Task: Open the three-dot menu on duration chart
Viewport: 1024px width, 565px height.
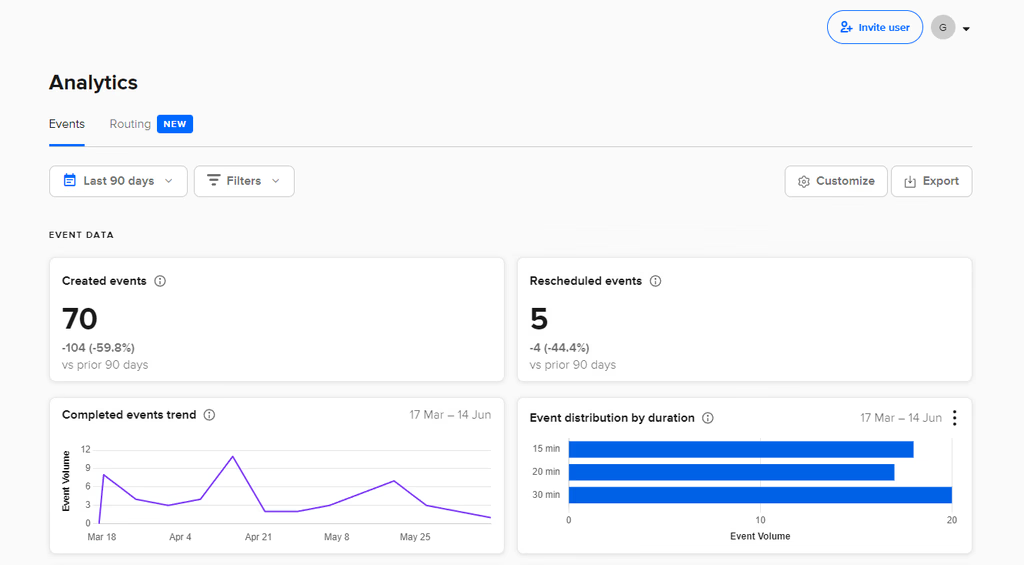Action: click(x=955, y=418)
